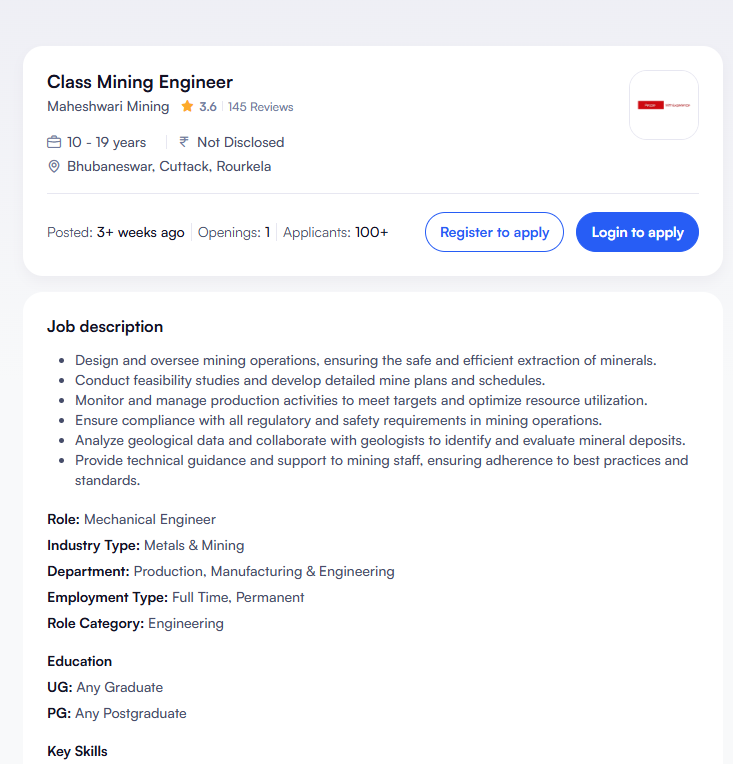
Task: Click the orange rating star icon
Action: [186, 106]
